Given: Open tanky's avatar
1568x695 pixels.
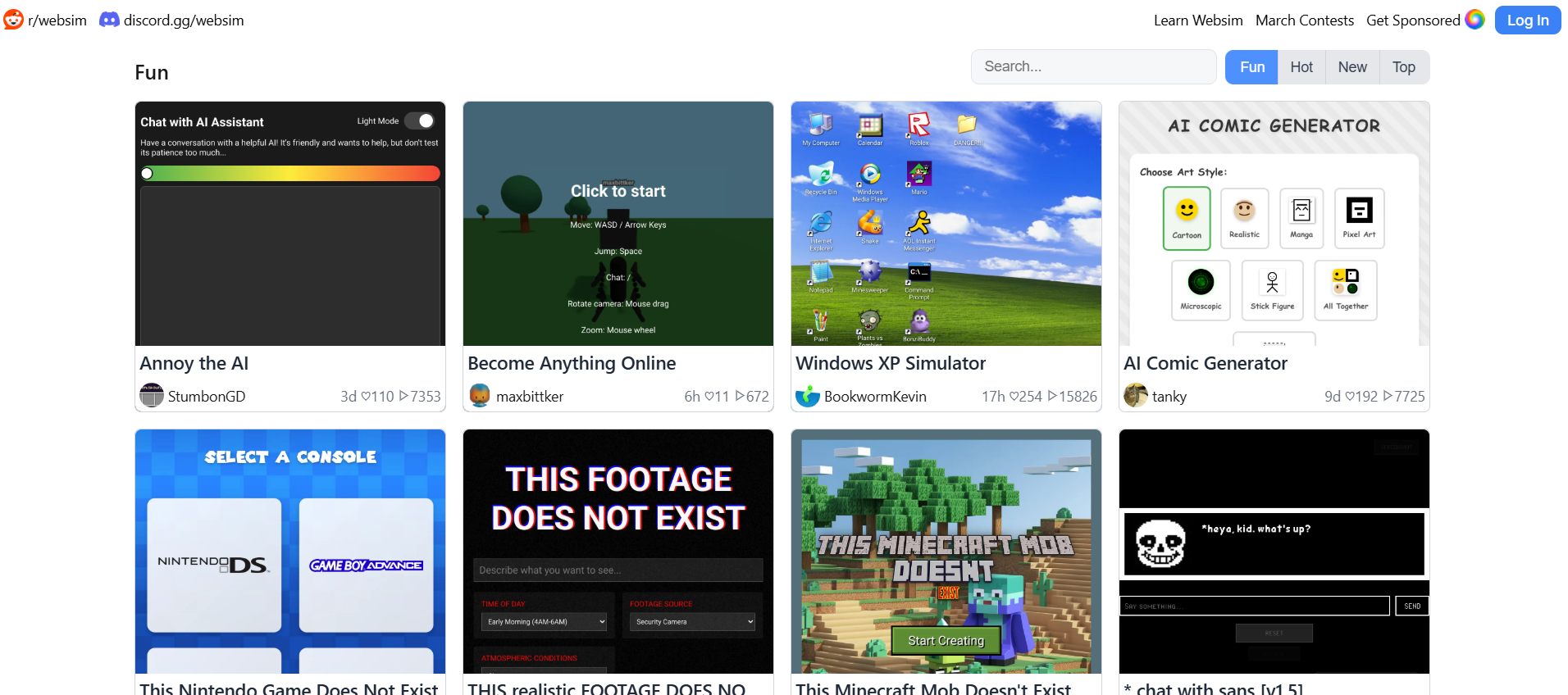Looking at the screenshot, I should click(x=1136, y=396).
